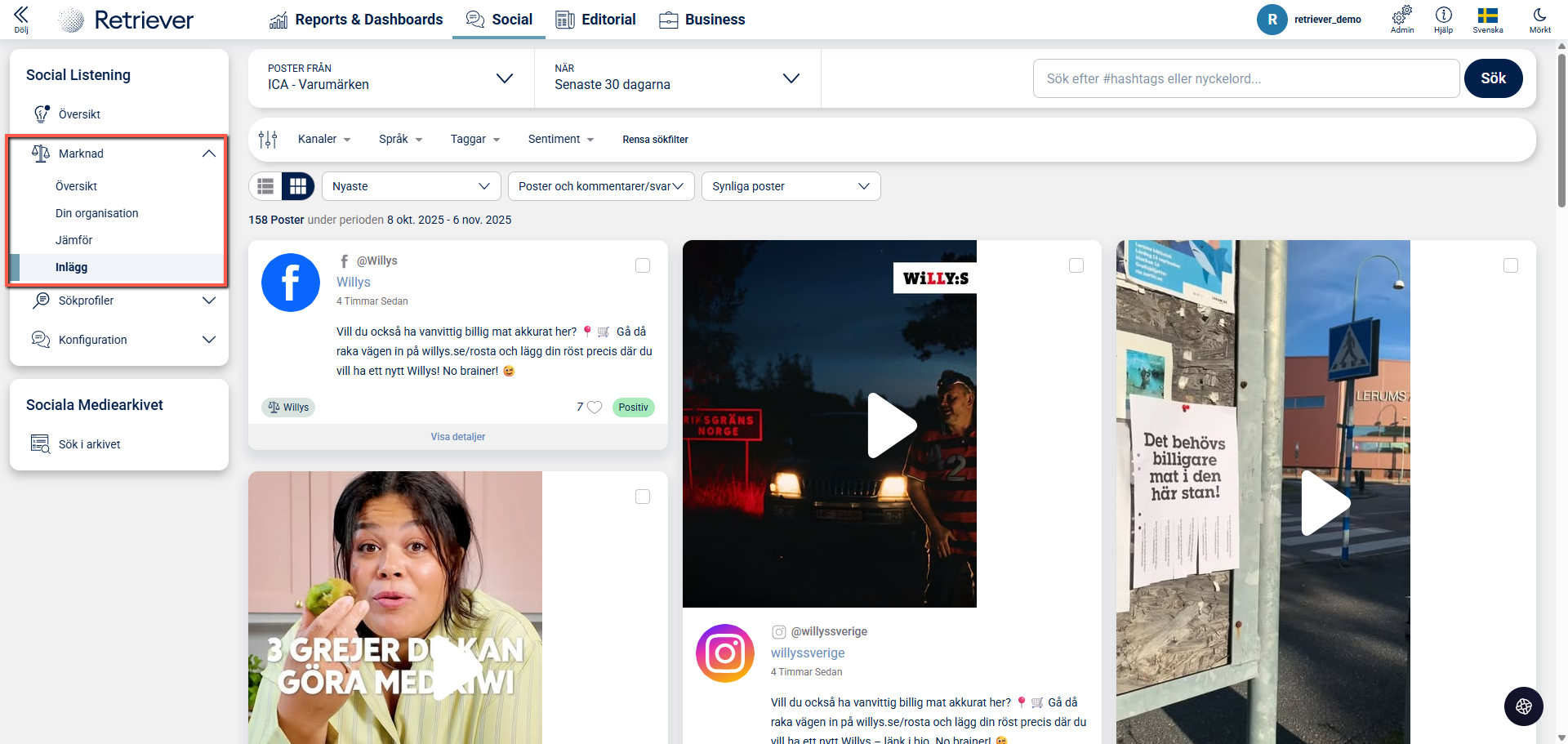The image size is (1568, 744).
Task: Click the Facebook profile icon for Willys
Action: (x=291, y=283)
